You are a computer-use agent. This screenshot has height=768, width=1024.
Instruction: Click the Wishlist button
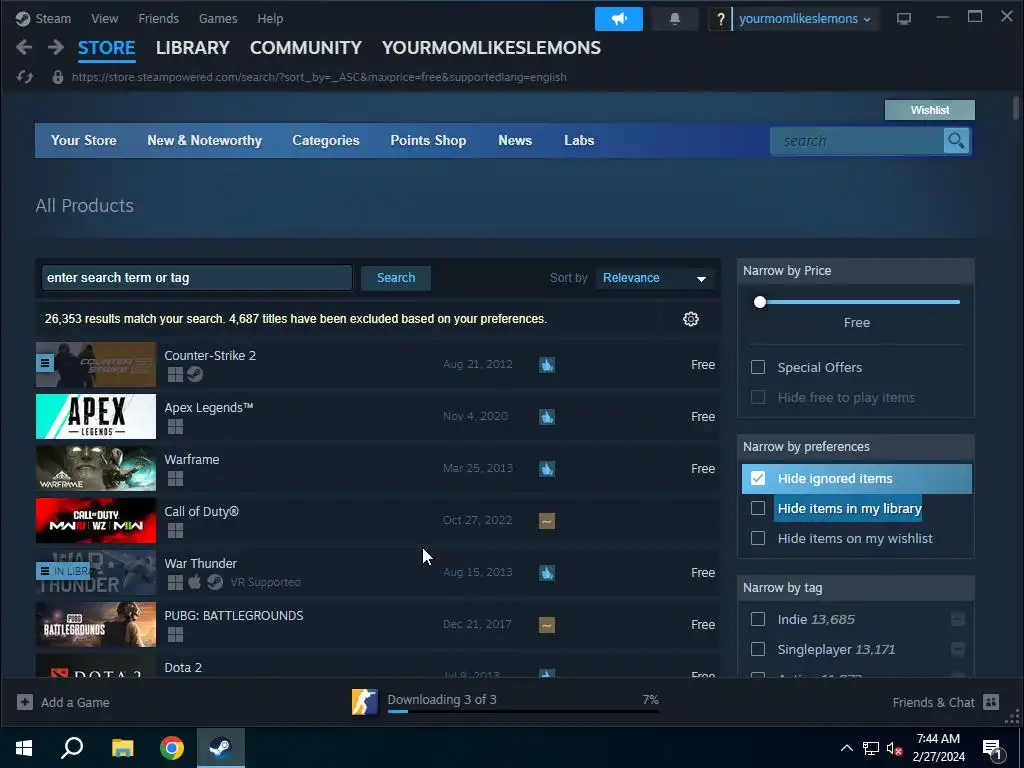(x=929, y=110)
